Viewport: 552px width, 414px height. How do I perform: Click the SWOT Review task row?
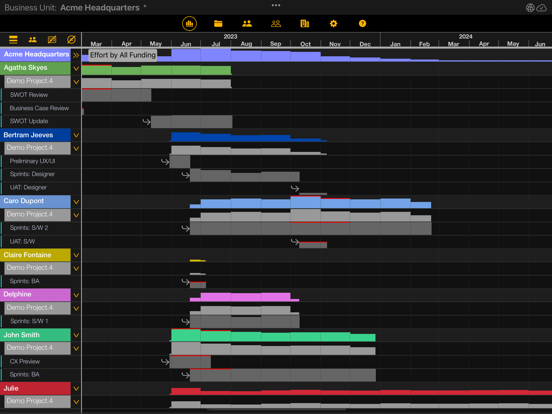click(x=41, y=95)
